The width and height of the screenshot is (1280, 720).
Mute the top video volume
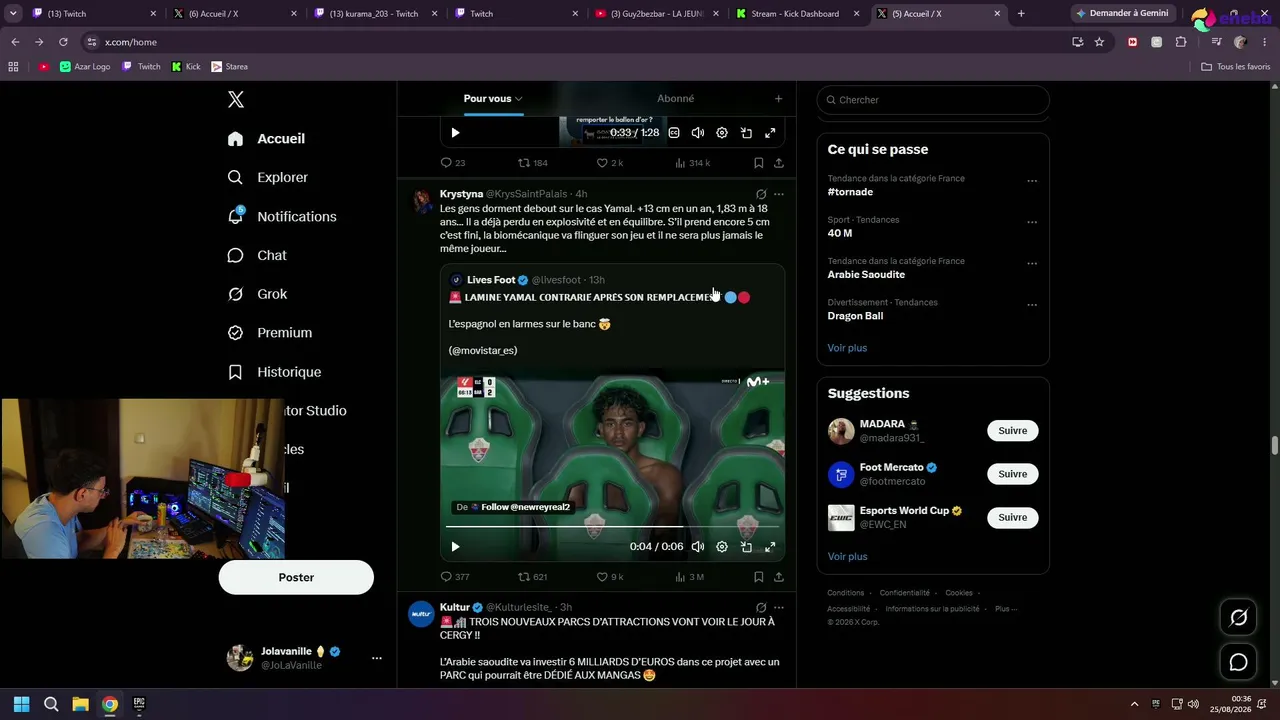pos(698,133)
